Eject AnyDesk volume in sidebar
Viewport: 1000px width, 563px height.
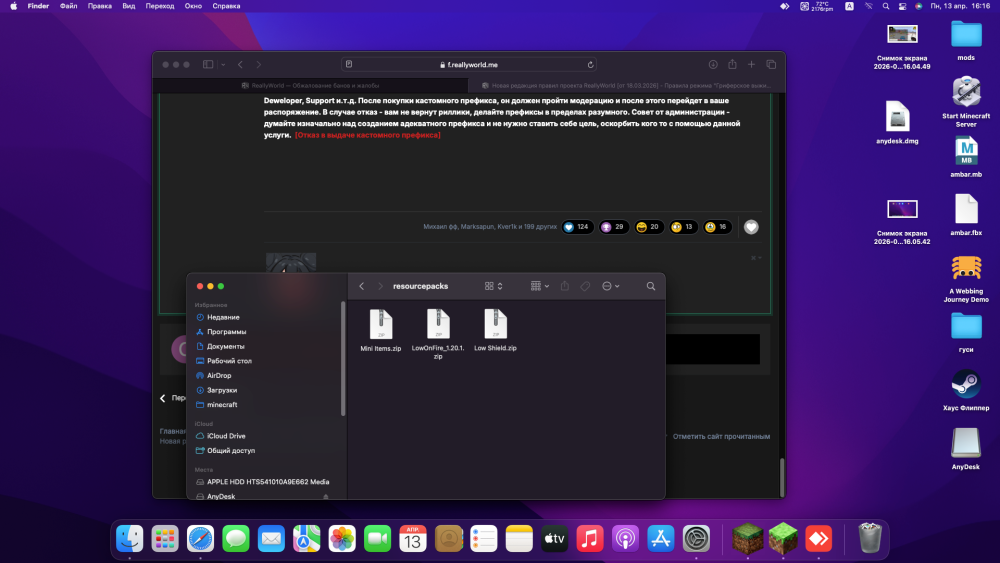tap(326, 497)
